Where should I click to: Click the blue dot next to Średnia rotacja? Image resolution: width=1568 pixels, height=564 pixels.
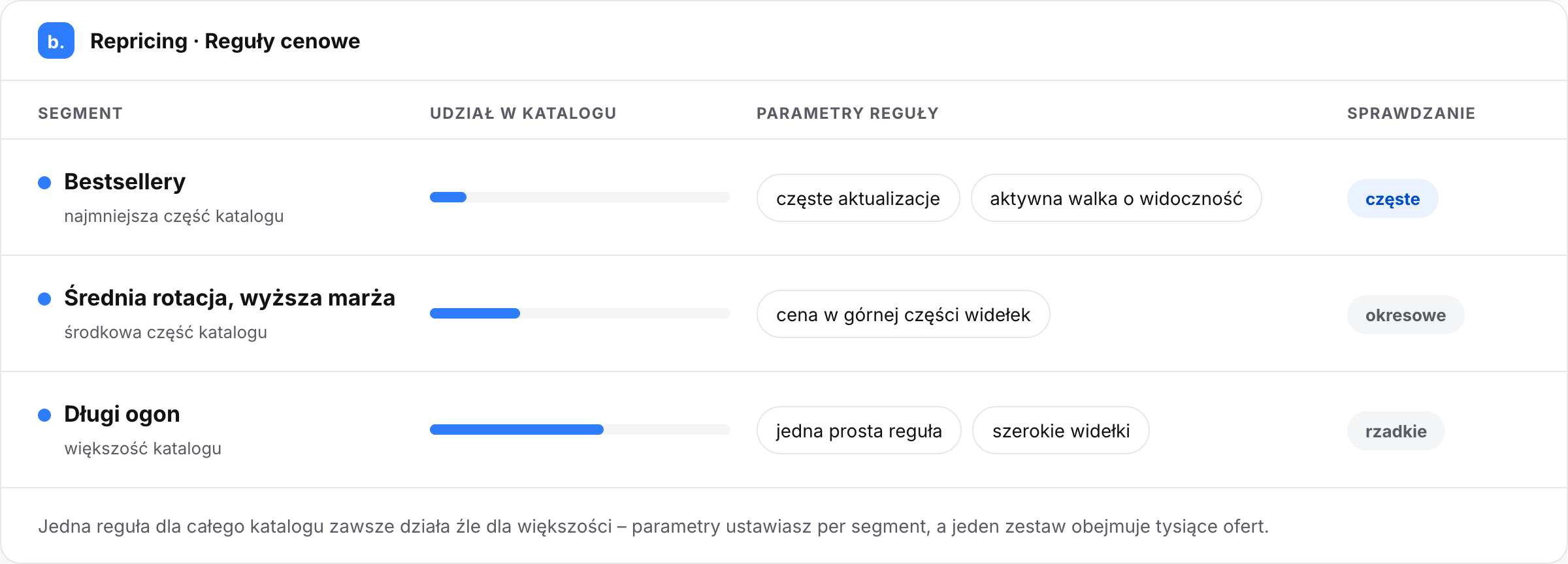44,299
